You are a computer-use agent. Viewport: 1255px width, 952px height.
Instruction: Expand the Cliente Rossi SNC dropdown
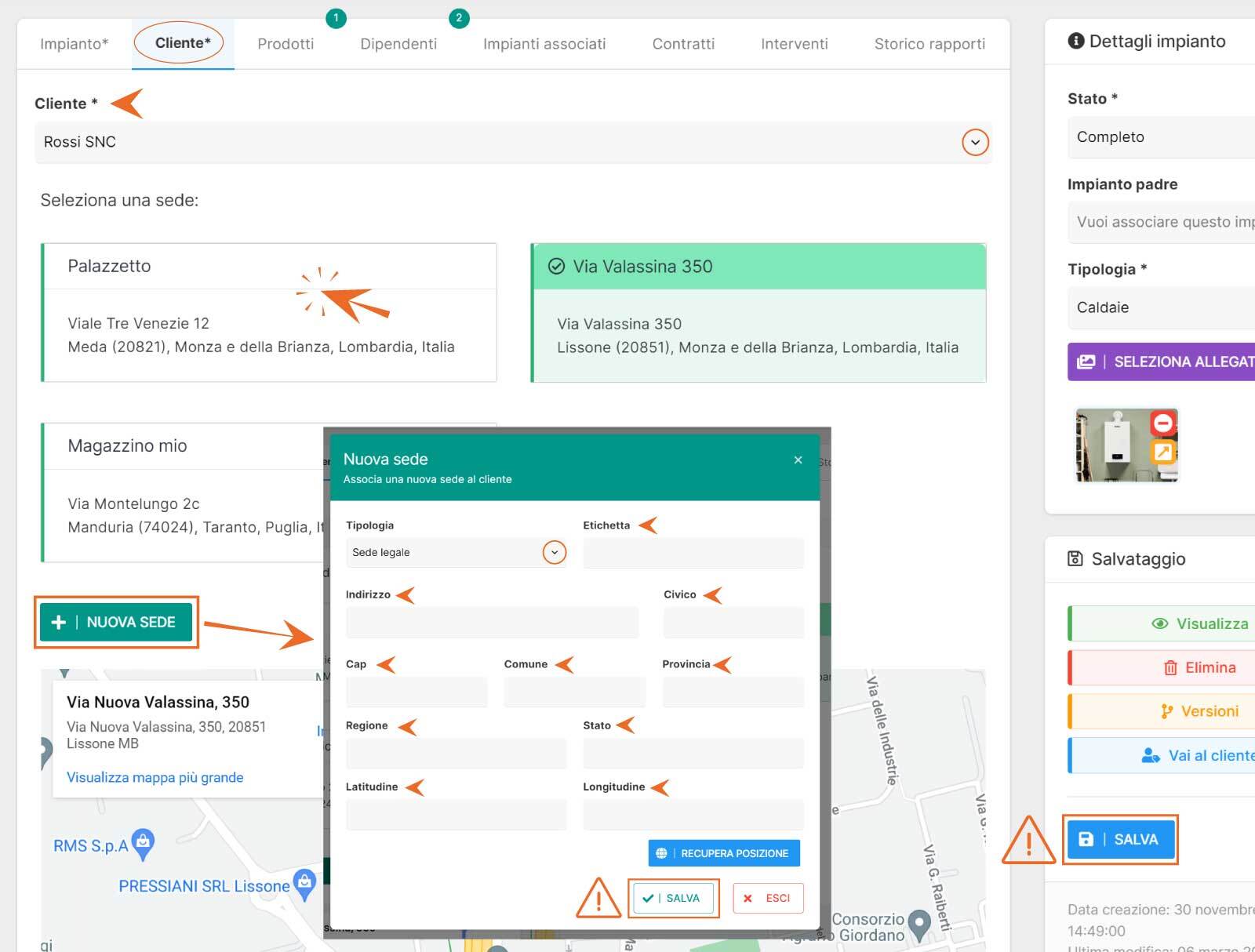[x=975, y=143]
